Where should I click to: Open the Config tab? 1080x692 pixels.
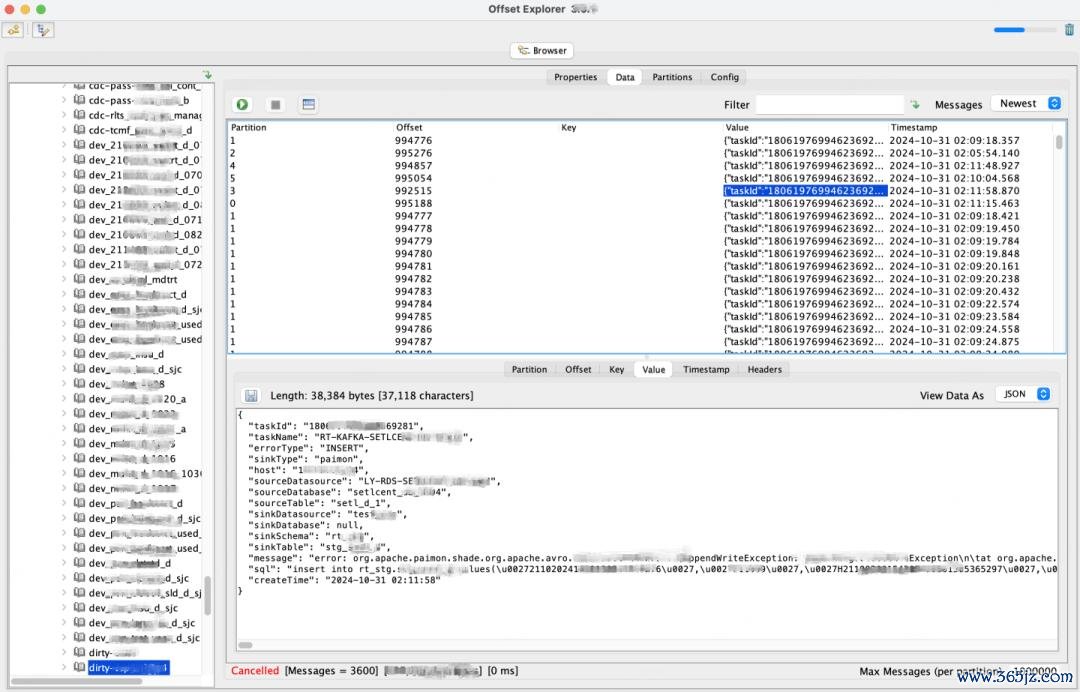[x=725, y=77]
